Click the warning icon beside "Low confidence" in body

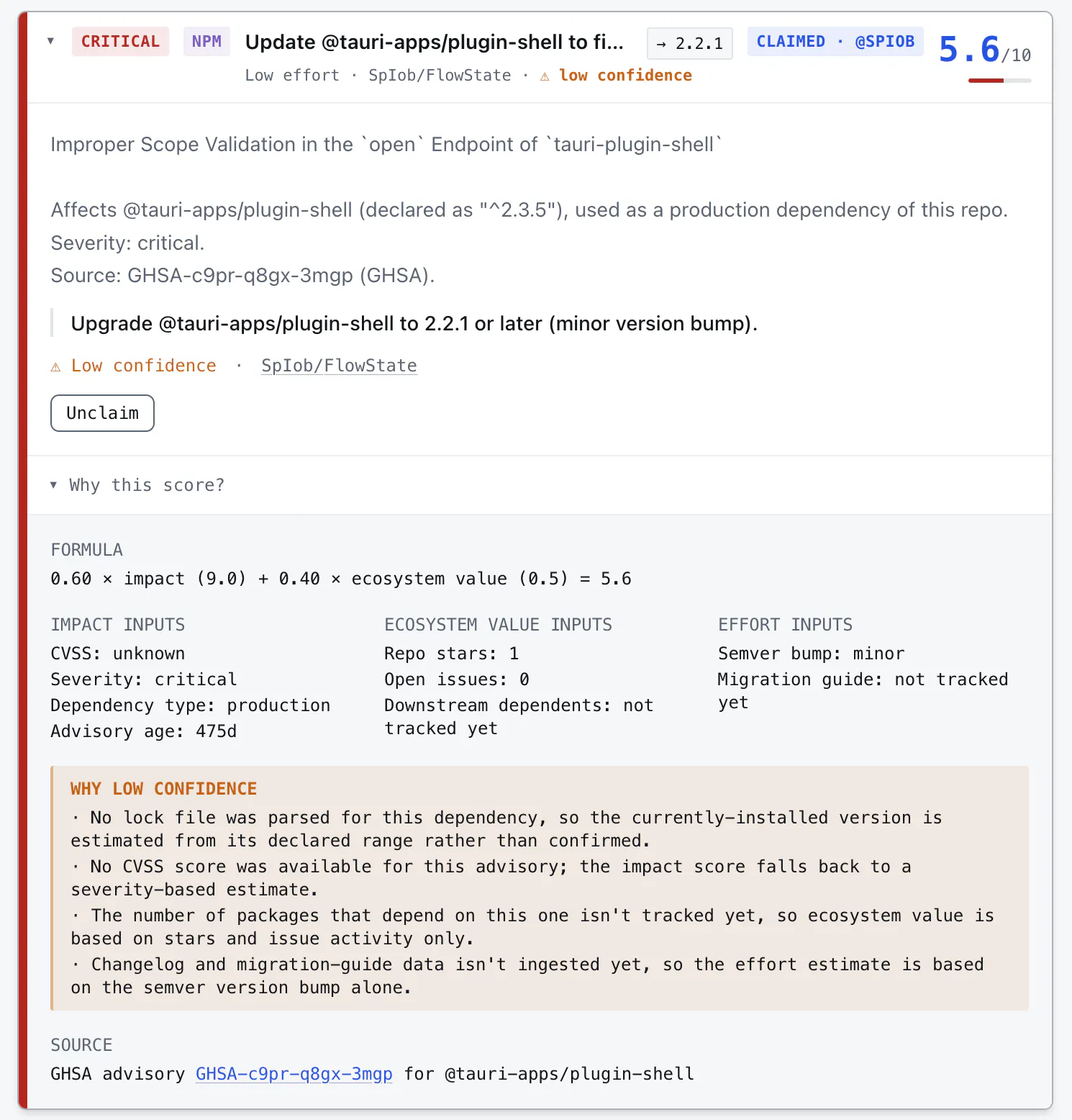(55, 366)
